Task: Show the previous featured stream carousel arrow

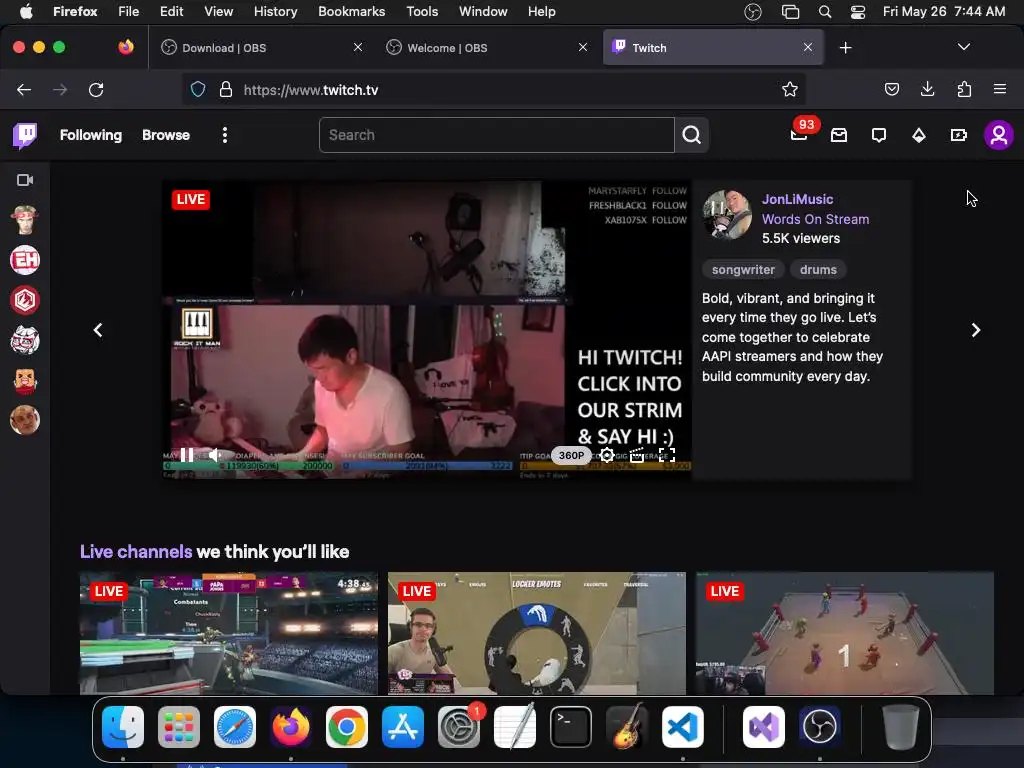Action: click(x=98, y=330)
